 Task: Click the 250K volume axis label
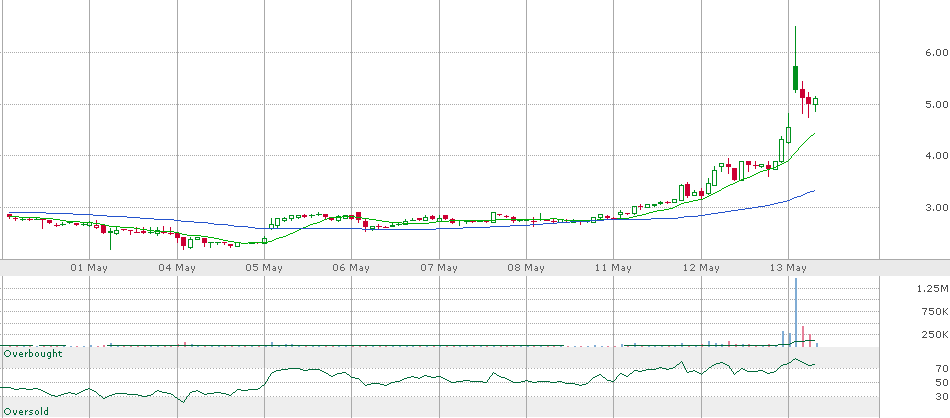(x=935, y=334)
